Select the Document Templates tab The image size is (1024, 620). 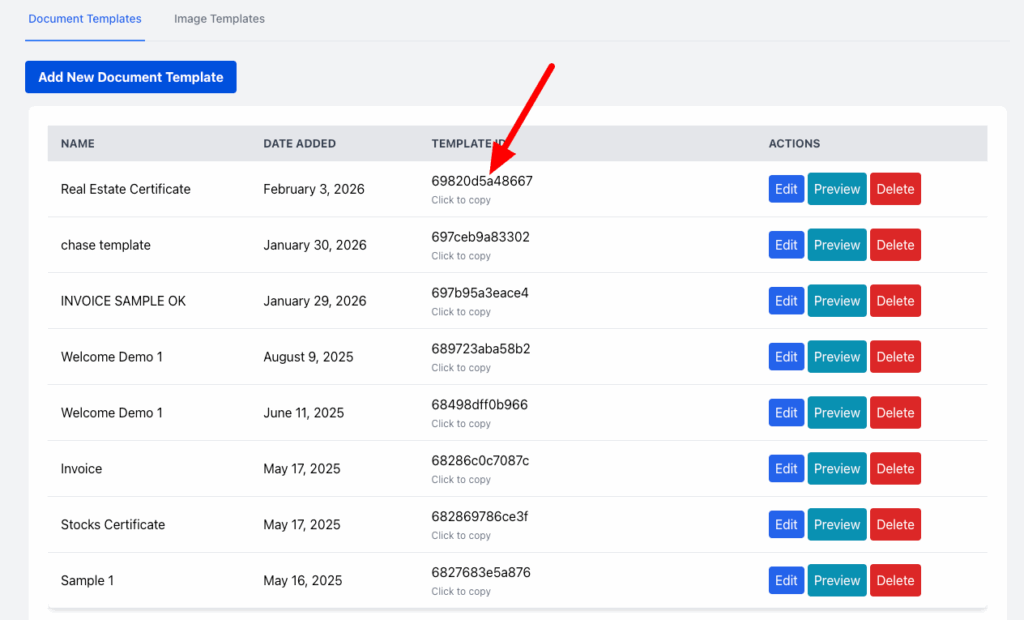click(x=84, y=18)
